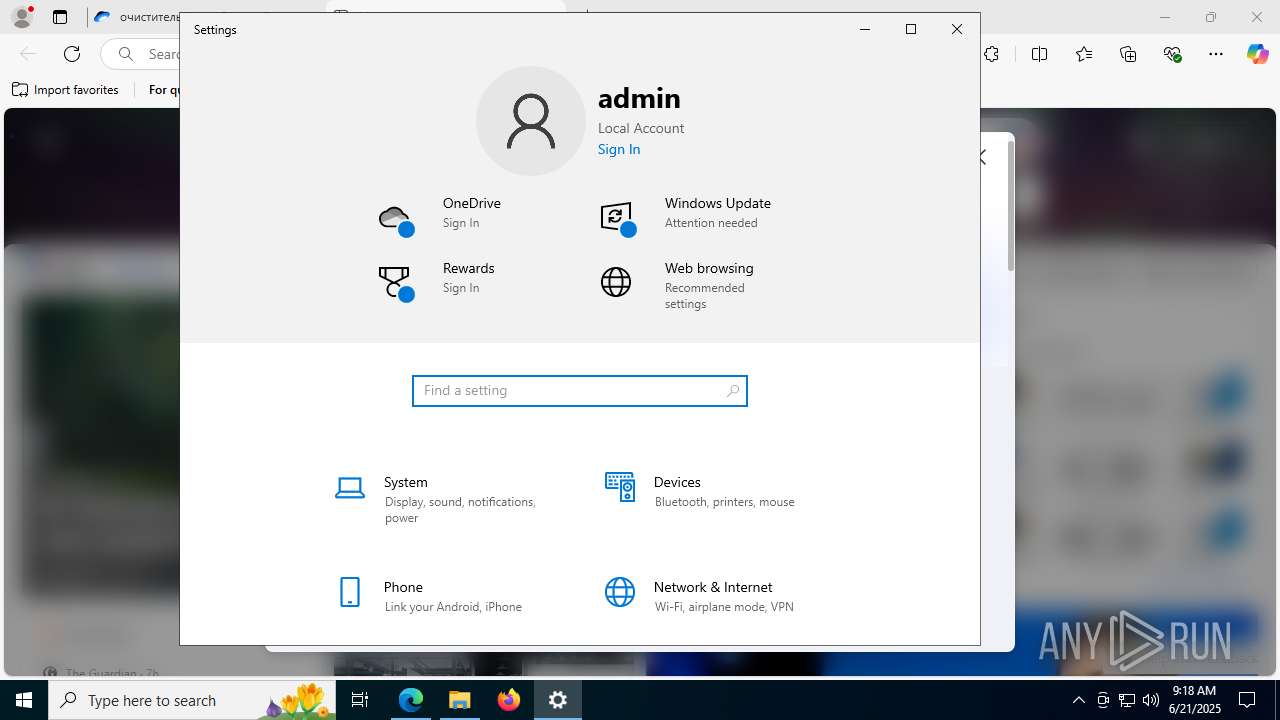The image size is (1280, 720).
Task: Maximize the Settings window
Action: (x=911, y=29)
